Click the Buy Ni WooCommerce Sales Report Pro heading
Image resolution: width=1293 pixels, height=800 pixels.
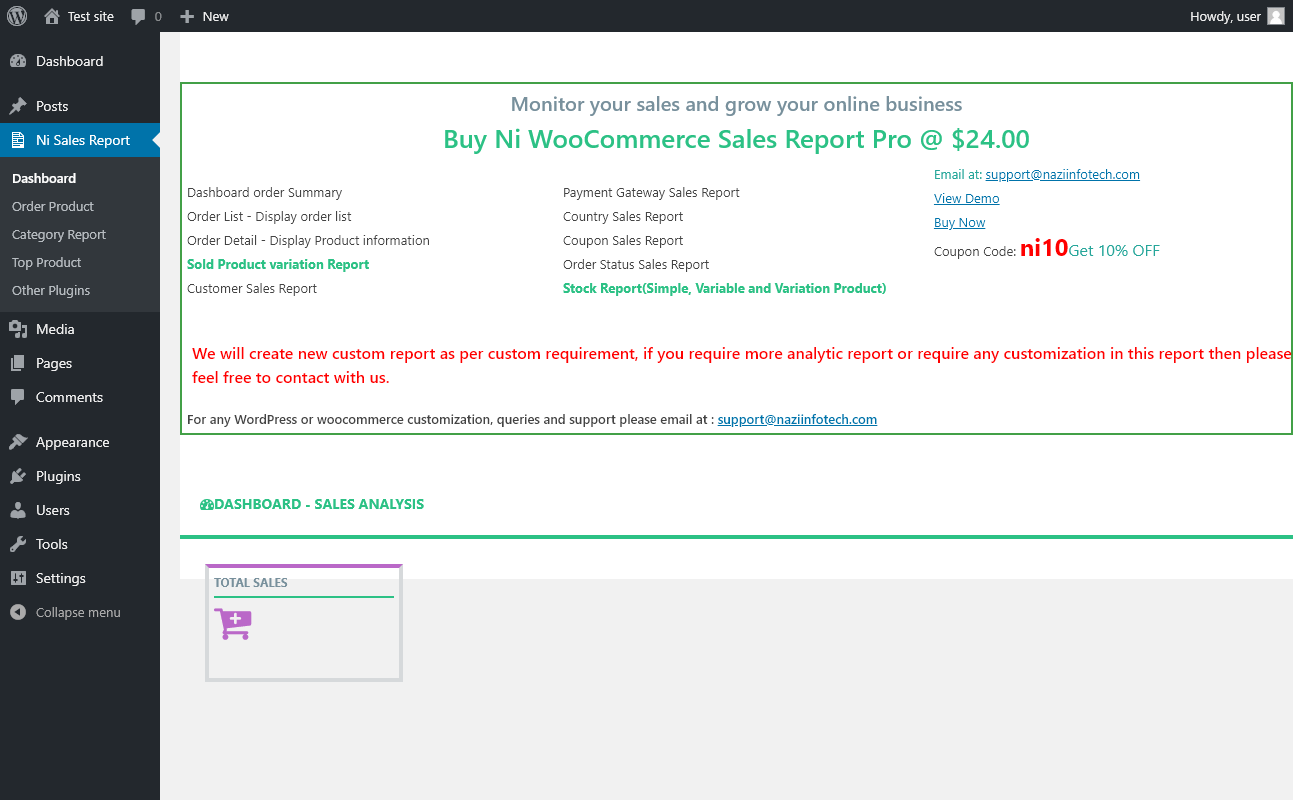coord(736,139)
